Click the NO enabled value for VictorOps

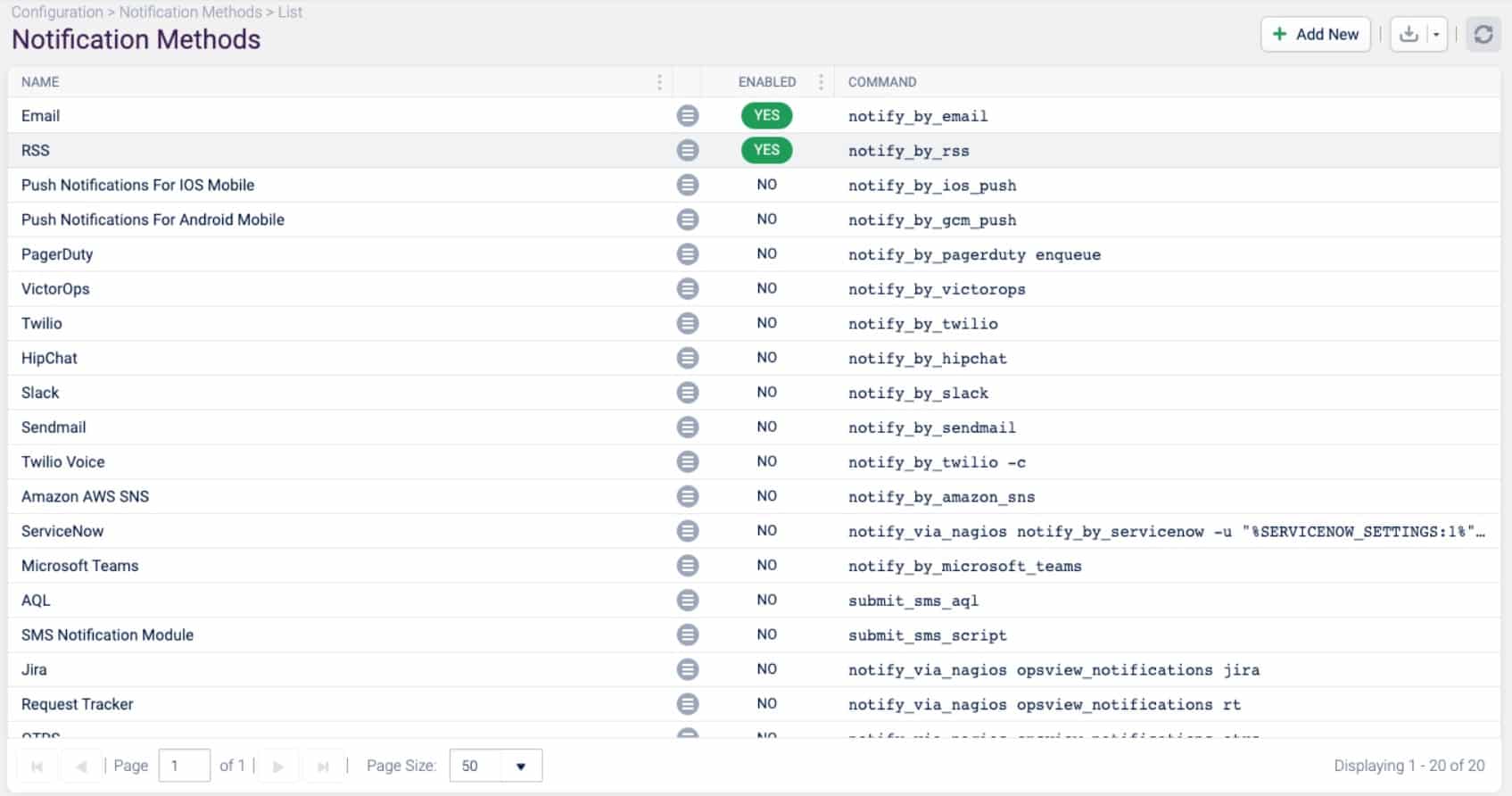tap(766, 288)
